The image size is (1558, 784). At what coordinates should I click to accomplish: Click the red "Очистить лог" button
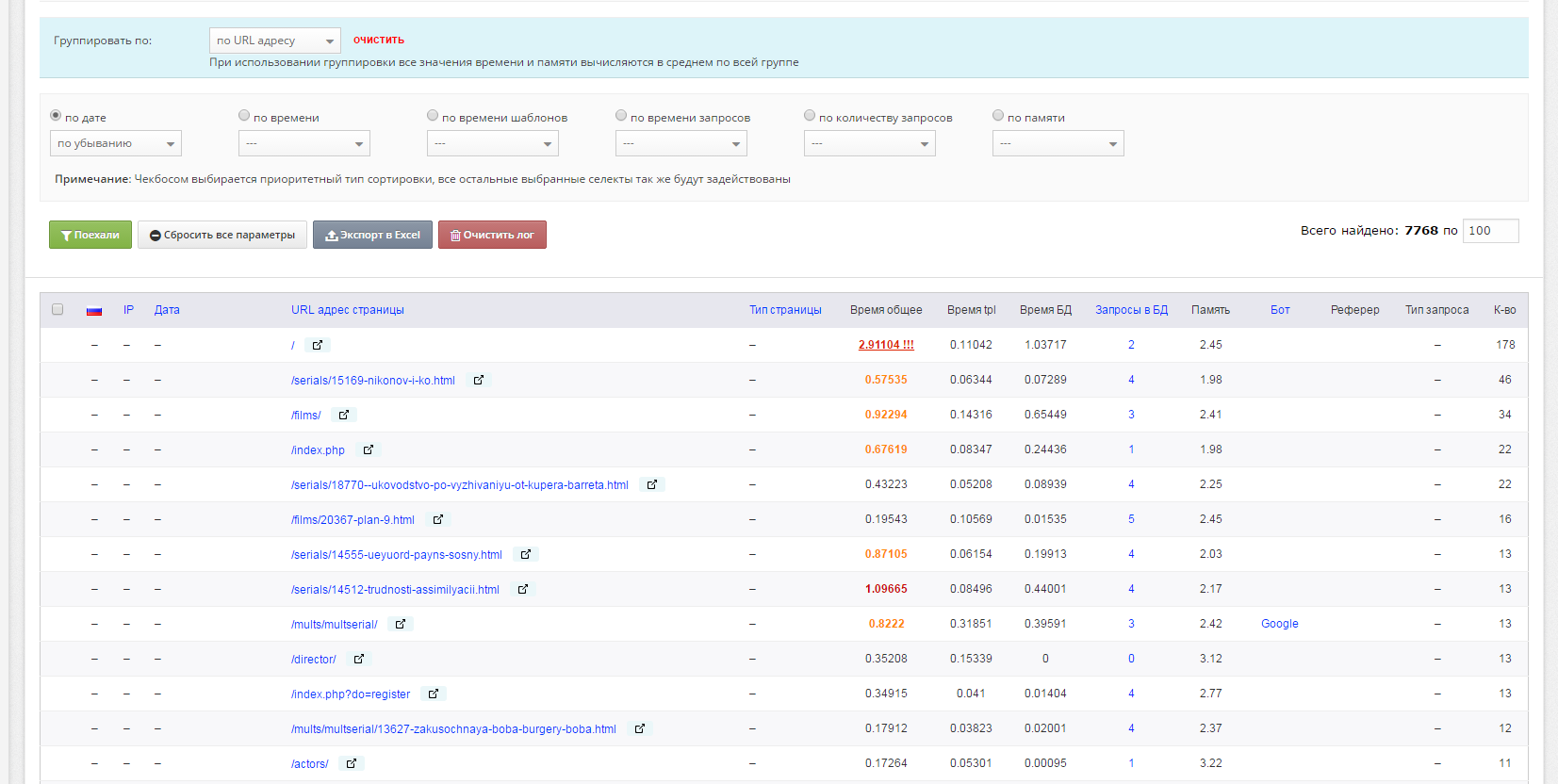[x=492, y=235]
